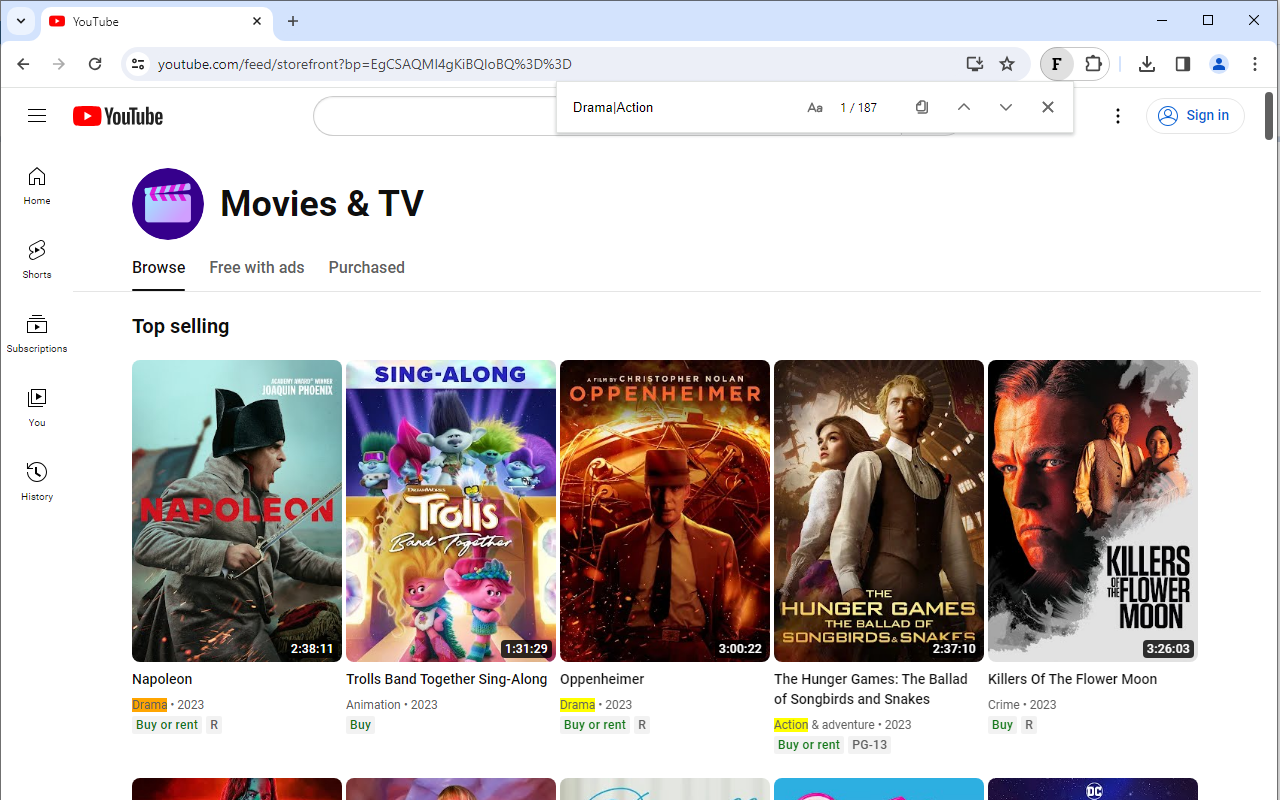Go back to the previous page
The image size is (1280, 800).
[x=23, y=64]
